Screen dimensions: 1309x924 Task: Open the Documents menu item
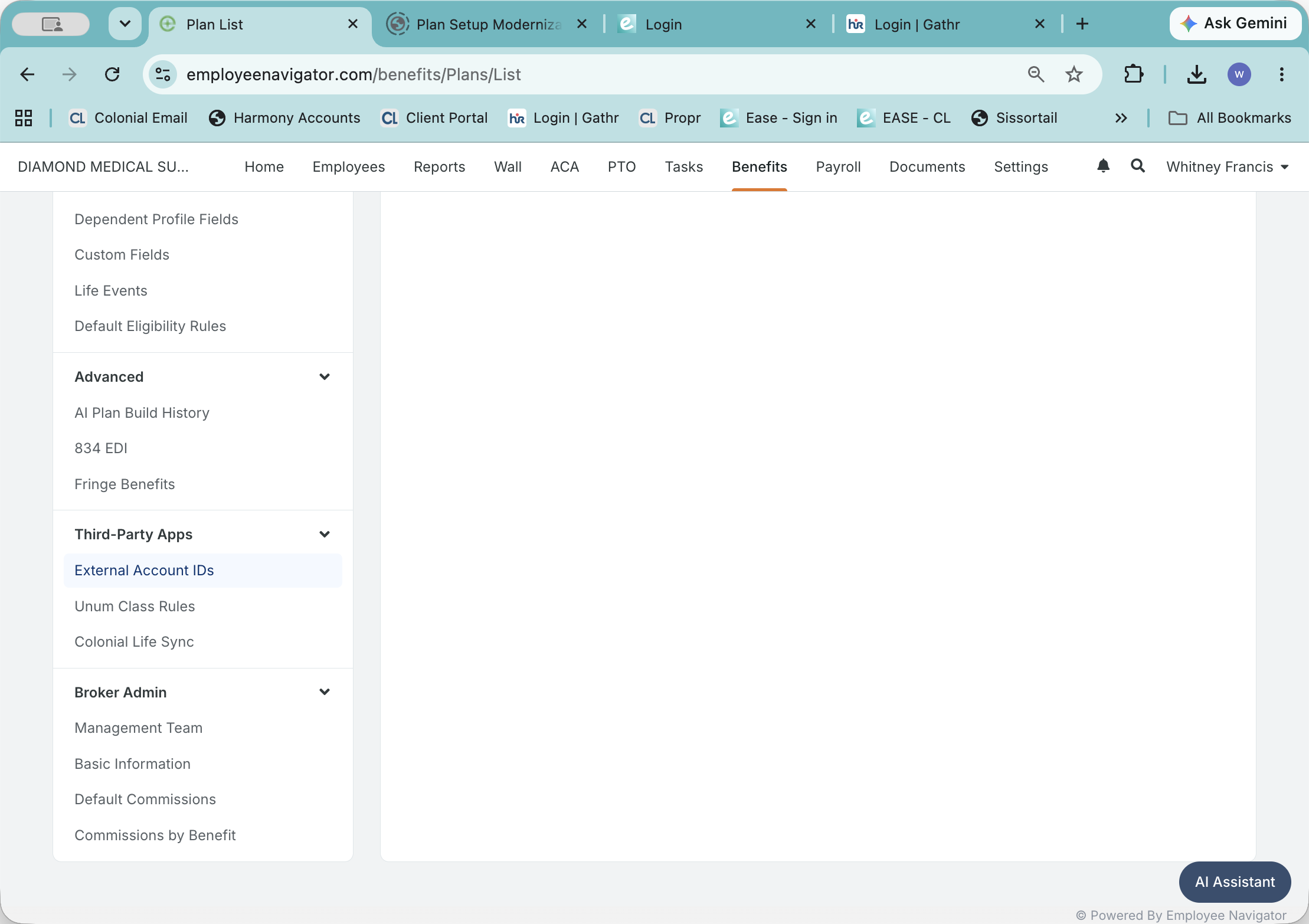[x=927, y=167]
